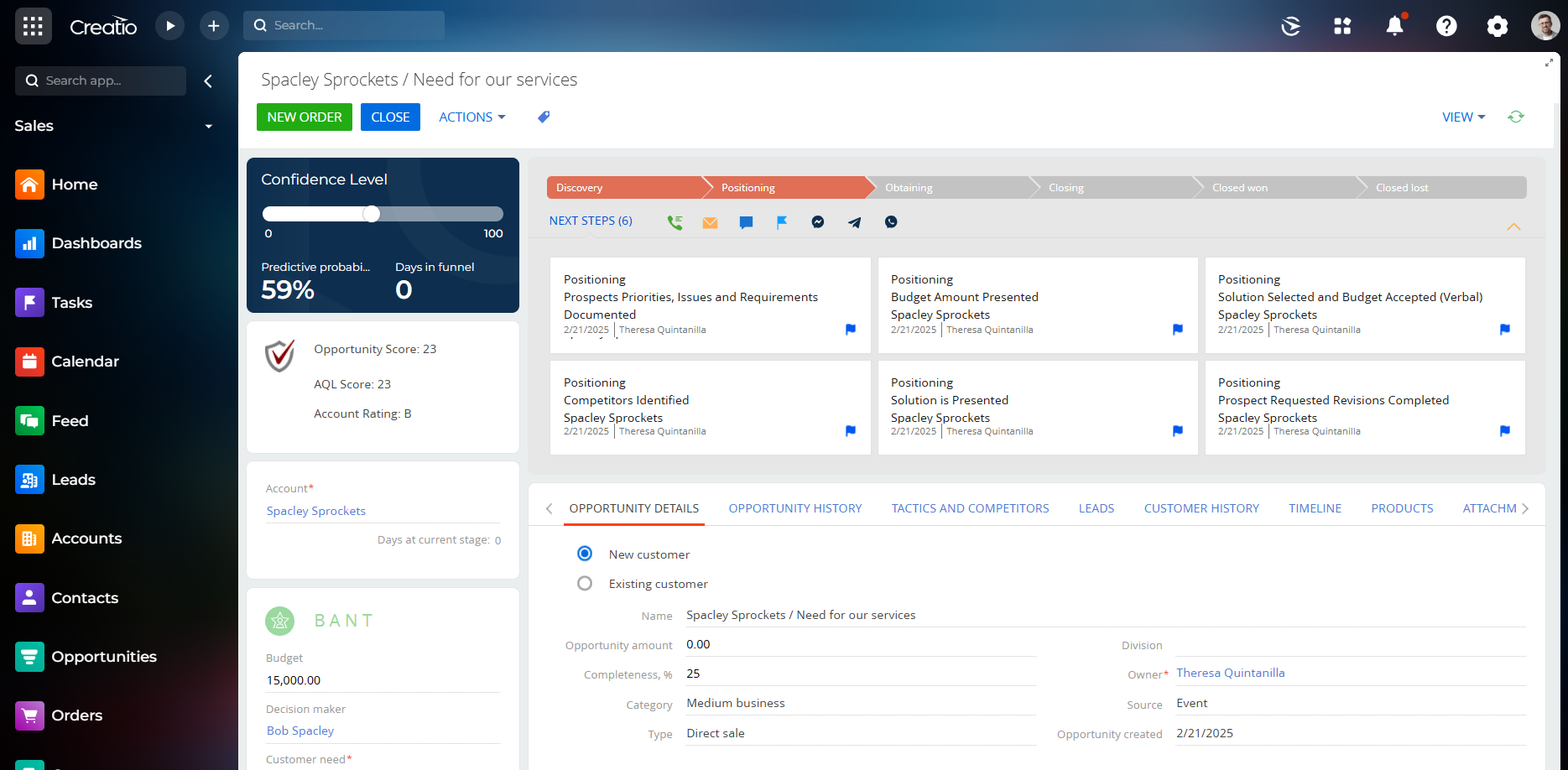Click flag on Solution is Presented card
The height and width of the screenshot is (770, 1568).
tap(1178, 431)
